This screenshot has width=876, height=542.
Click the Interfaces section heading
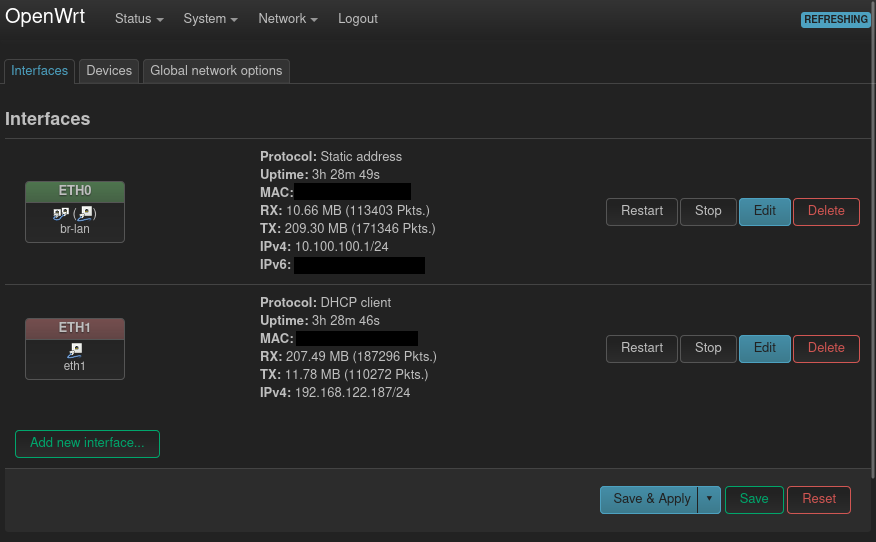(47, 119)
